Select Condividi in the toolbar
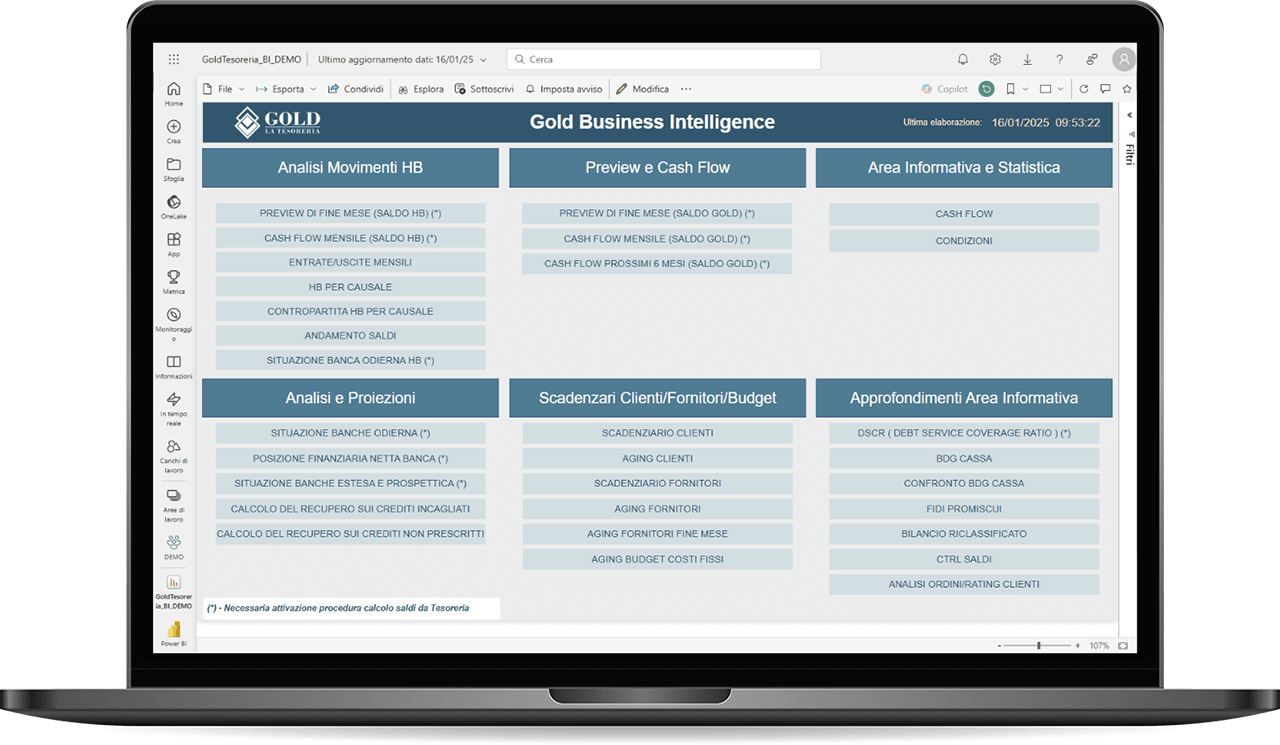Image resolution: width=1280 pixels, height=745 pixels. 356,89
